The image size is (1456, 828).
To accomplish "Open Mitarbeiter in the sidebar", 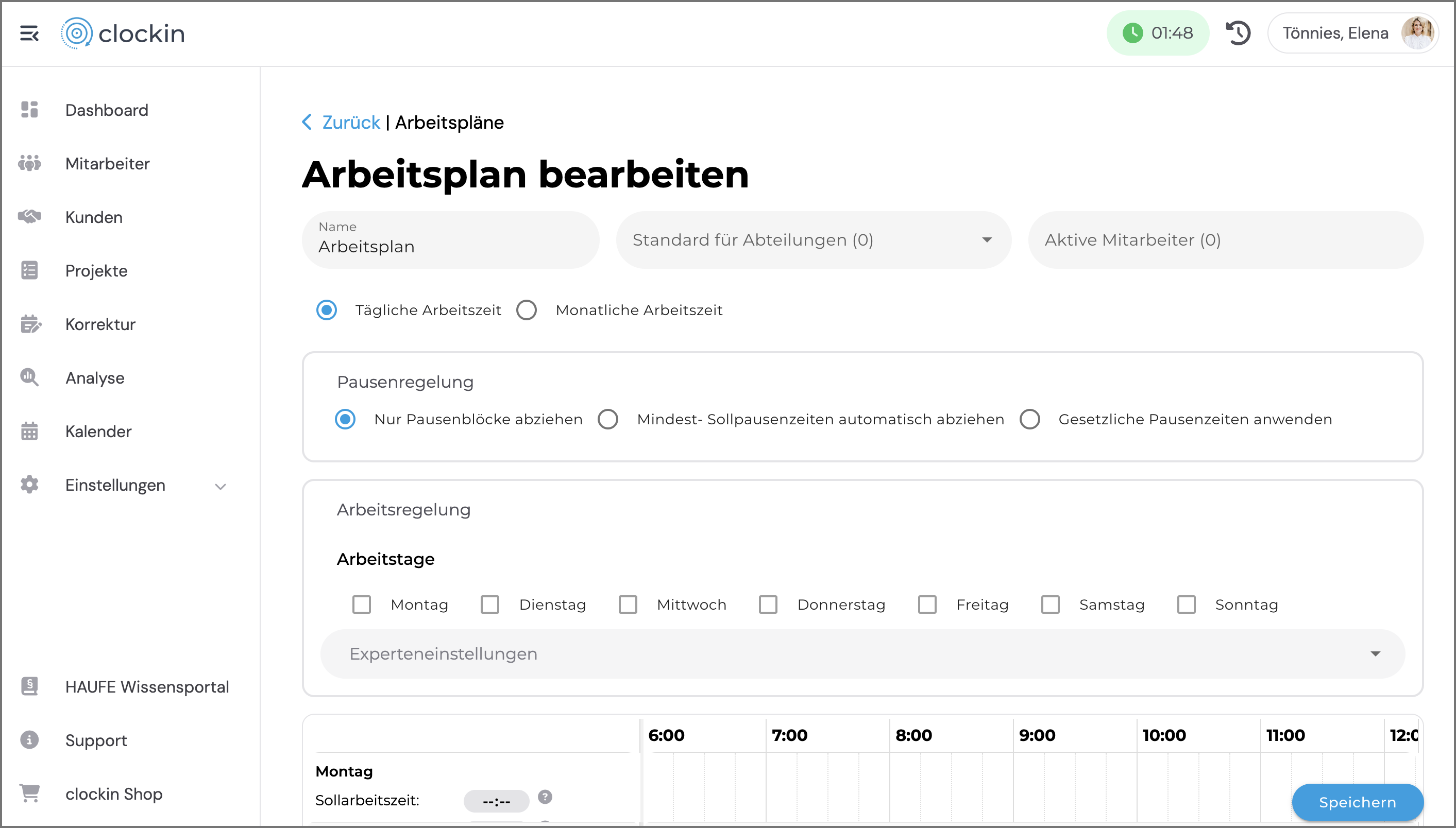I will [x=108, y=163].
